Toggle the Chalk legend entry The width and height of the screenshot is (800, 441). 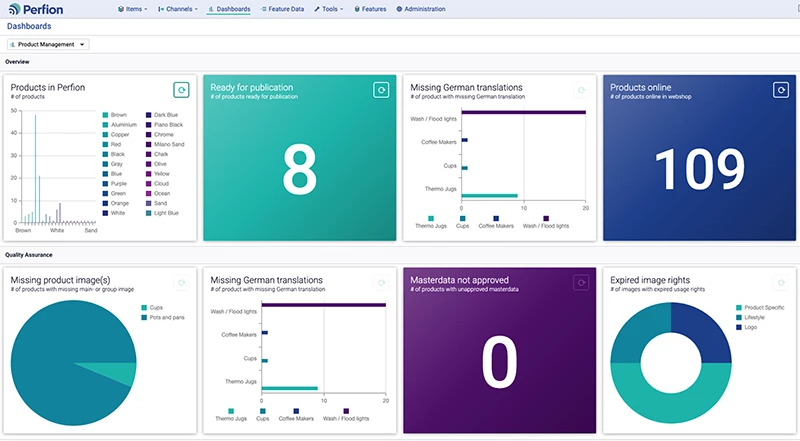[157, 154]
